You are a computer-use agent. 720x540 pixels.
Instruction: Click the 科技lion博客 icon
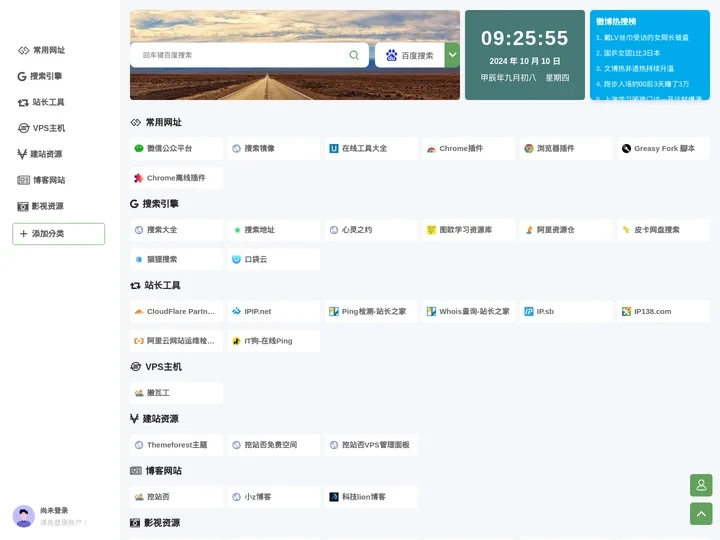tap(334, 497)
